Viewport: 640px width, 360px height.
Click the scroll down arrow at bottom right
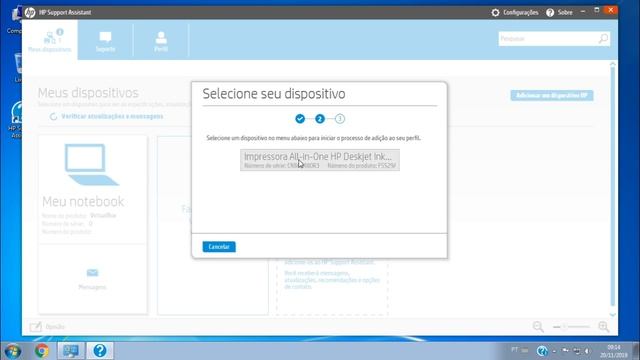point(612,315)
